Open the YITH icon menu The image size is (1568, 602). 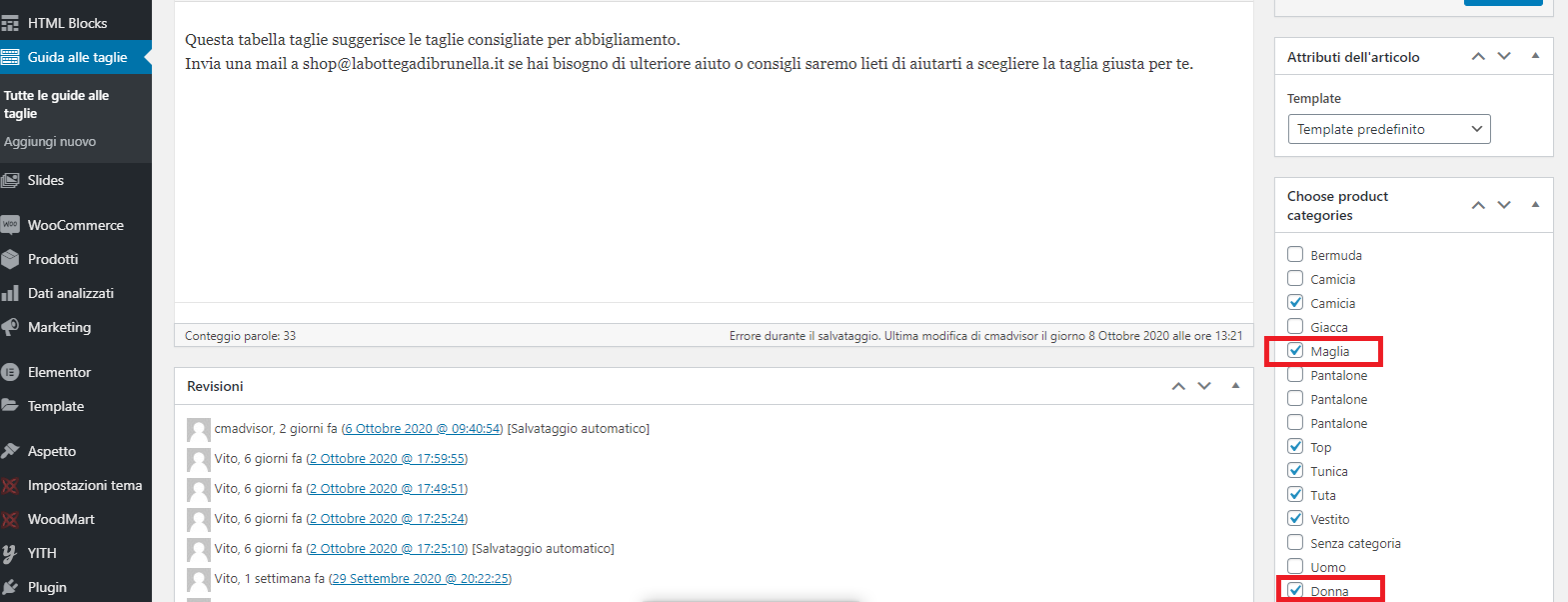[x=10, y=553]
